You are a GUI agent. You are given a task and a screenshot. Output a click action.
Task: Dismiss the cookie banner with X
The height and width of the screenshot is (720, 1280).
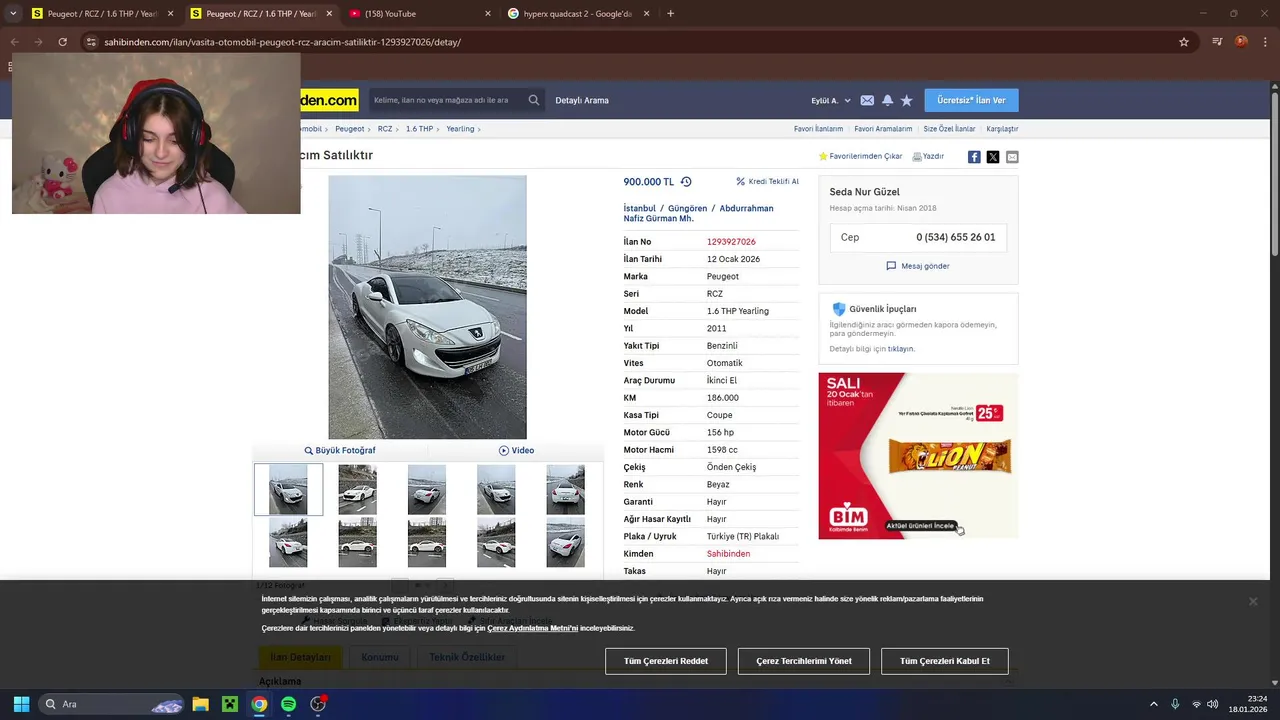point(1253,601)
